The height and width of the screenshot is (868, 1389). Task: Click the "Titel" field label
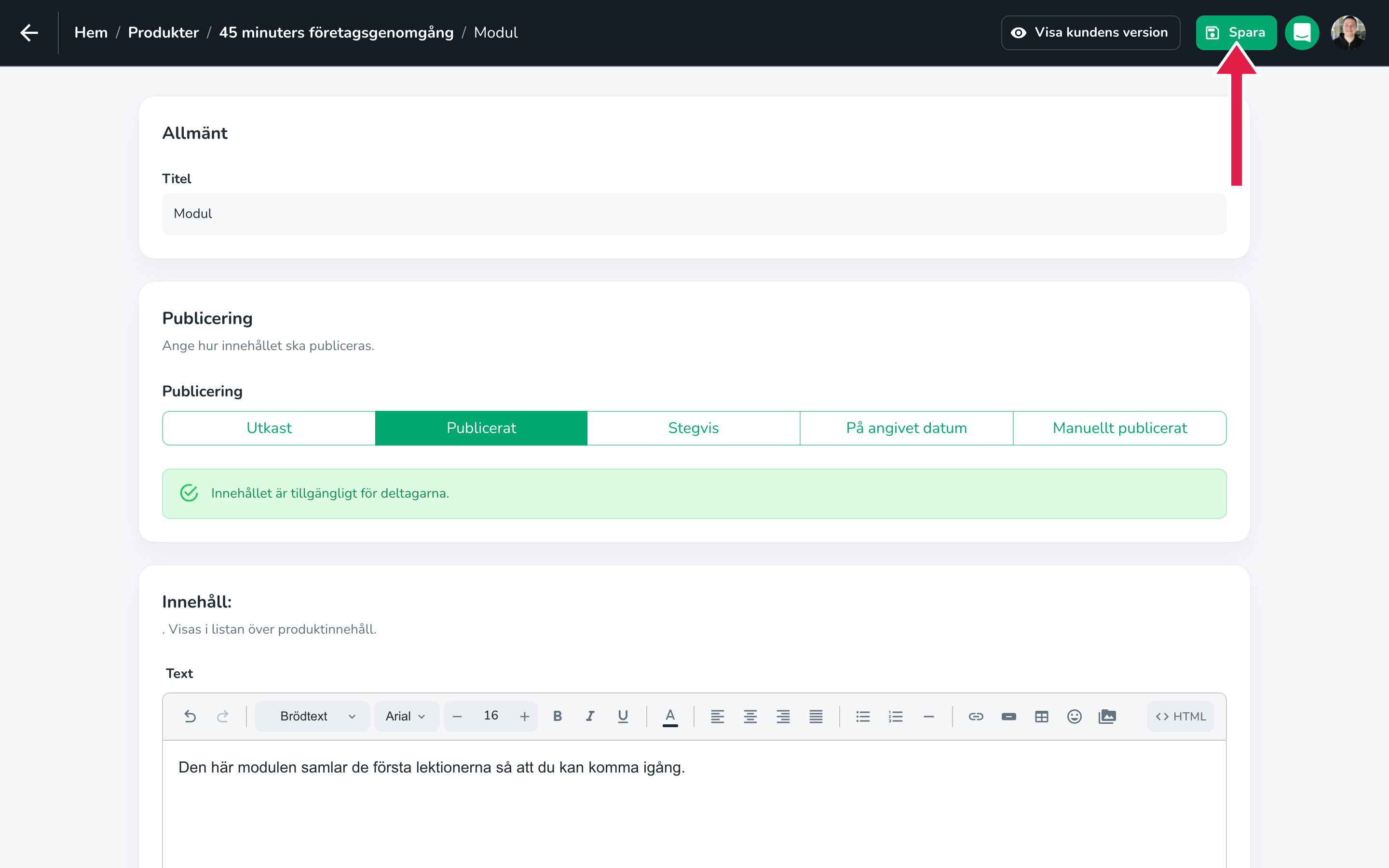[177, 178]
